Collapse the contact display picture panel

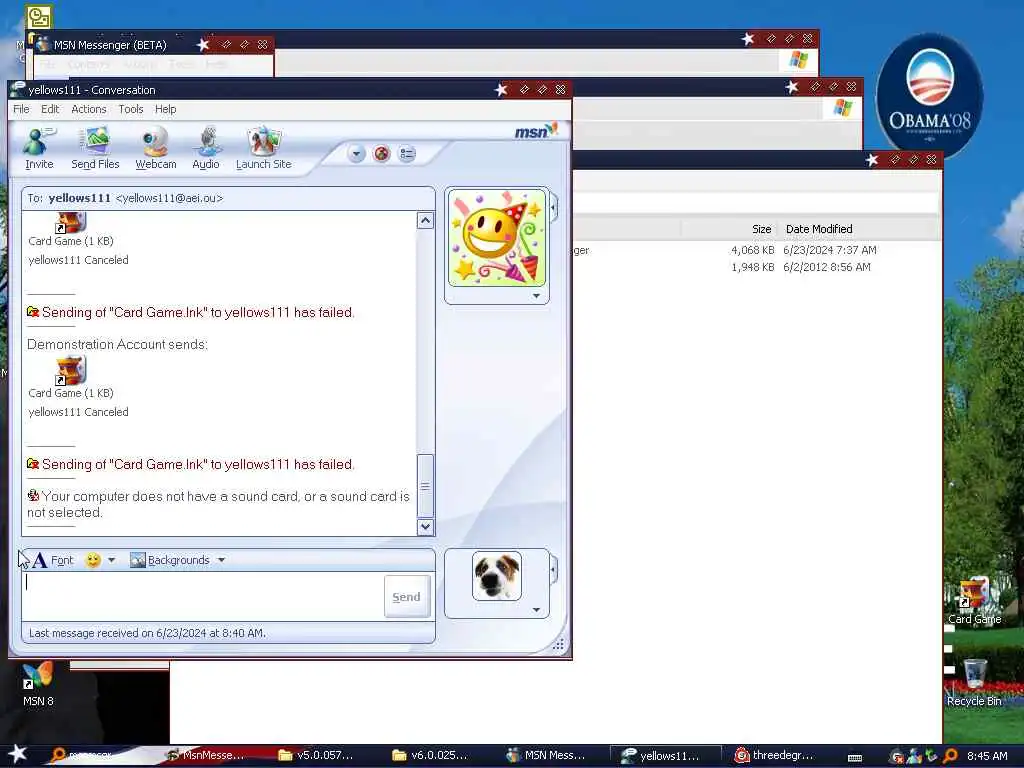(x=554, y=208)
